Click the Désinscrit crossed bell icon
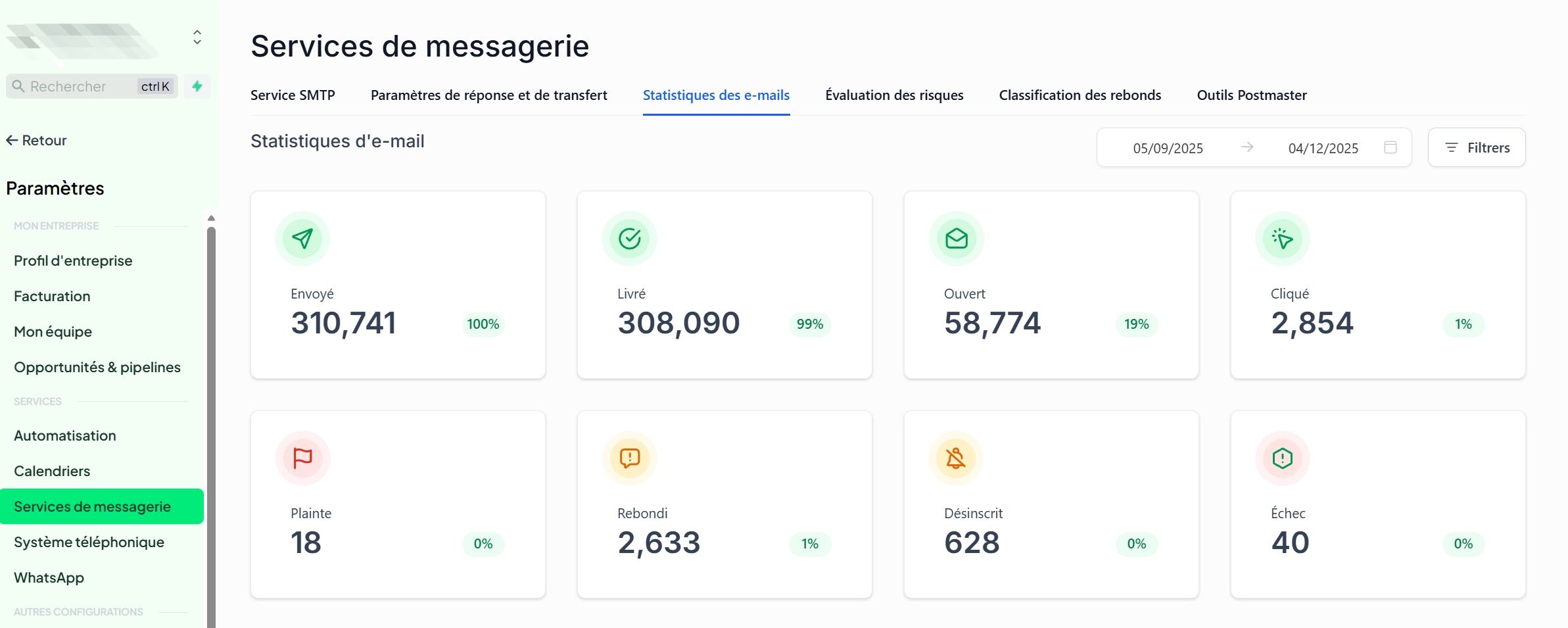The height and width of the screenshot is (628, 1568). click(956, 458)
